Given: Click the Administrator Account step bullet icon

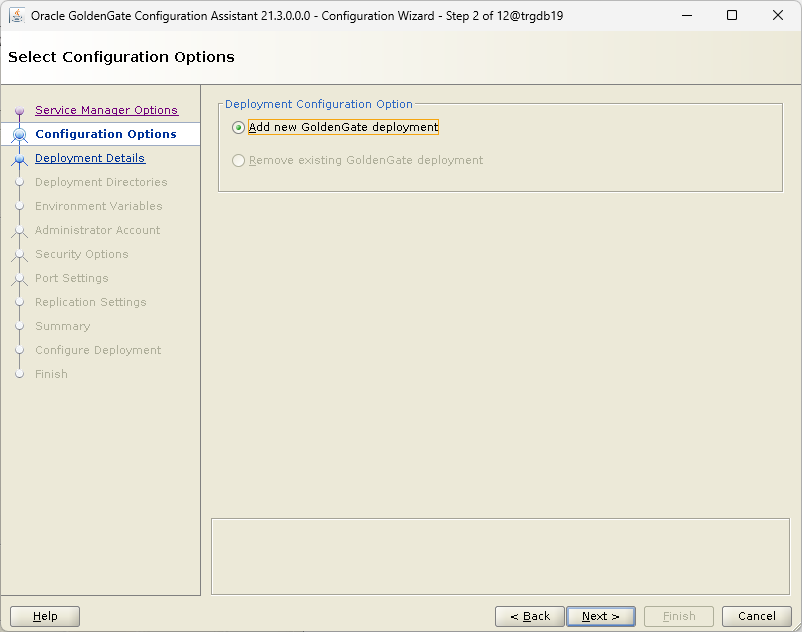Looking at the screenshot, I should pyautogui.click(x=19, y=231).
